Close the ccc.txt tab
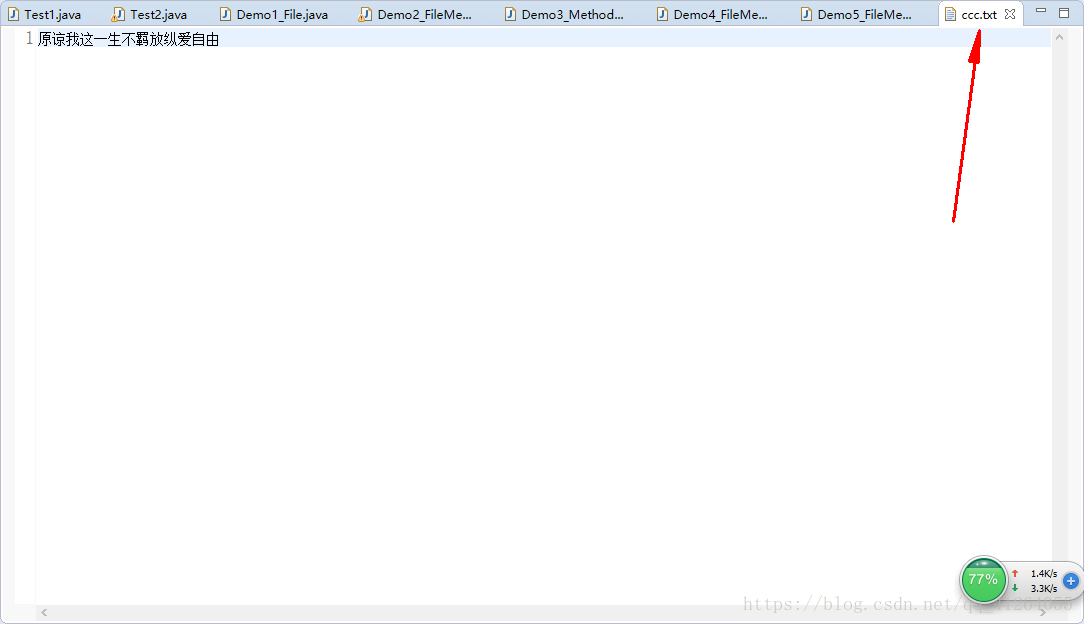The image size is (1084, 624). coord(1010,14)
